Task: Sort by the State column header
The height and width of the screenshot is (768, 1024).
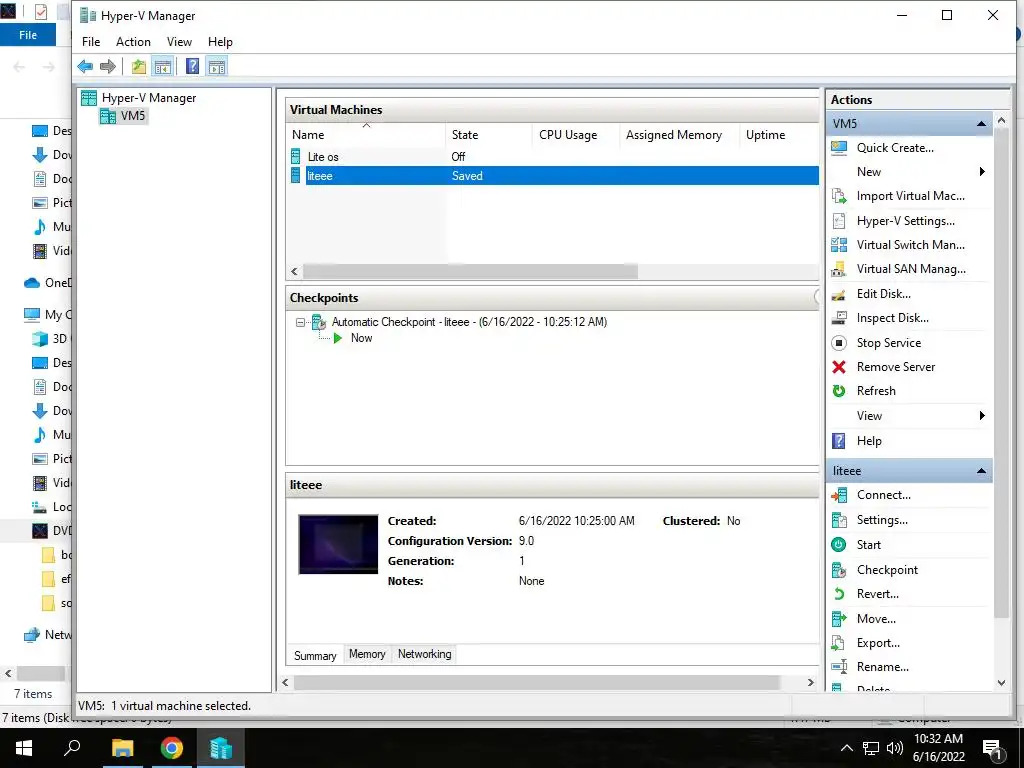Action: pyautogui.click(x=488, y=135)
